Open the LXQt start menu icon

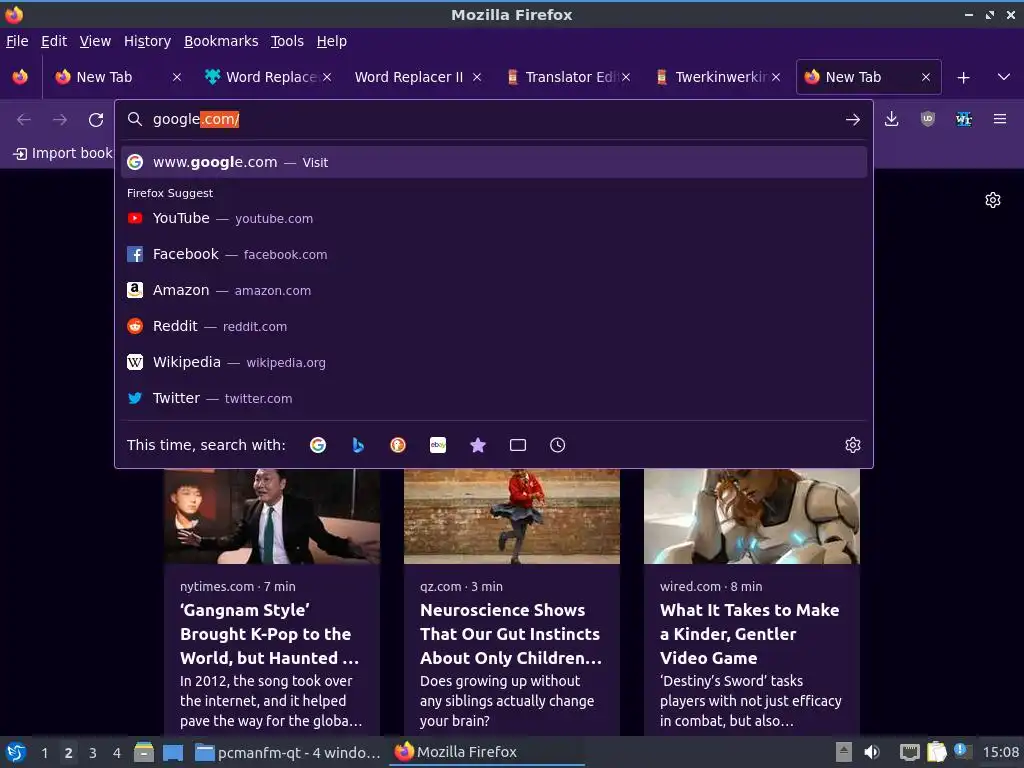pos(16,752)
